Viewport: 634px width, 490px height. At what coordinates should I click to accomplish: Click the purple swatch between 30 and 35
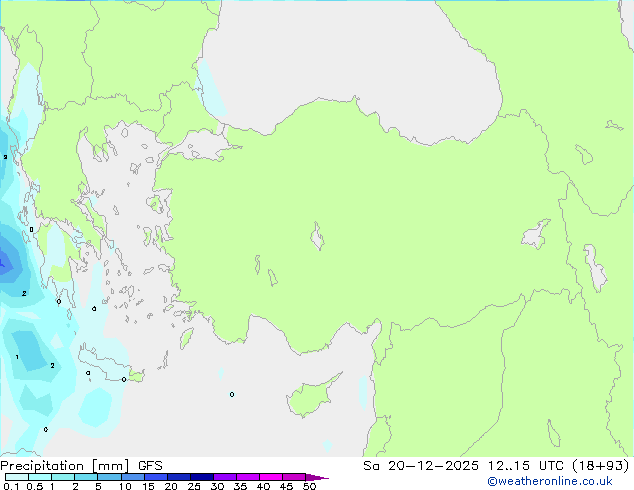(x=224, y=477)
